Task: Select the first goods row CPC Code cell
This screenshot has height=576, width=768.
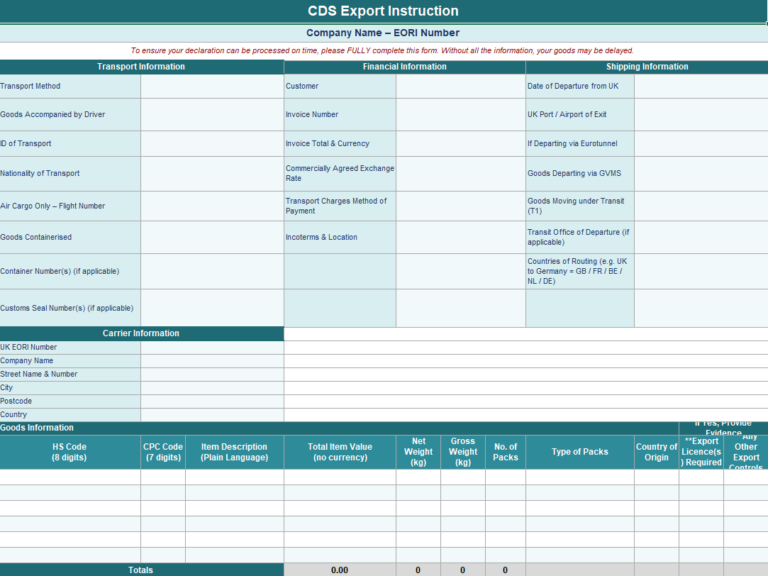Action: coord(163,477)
